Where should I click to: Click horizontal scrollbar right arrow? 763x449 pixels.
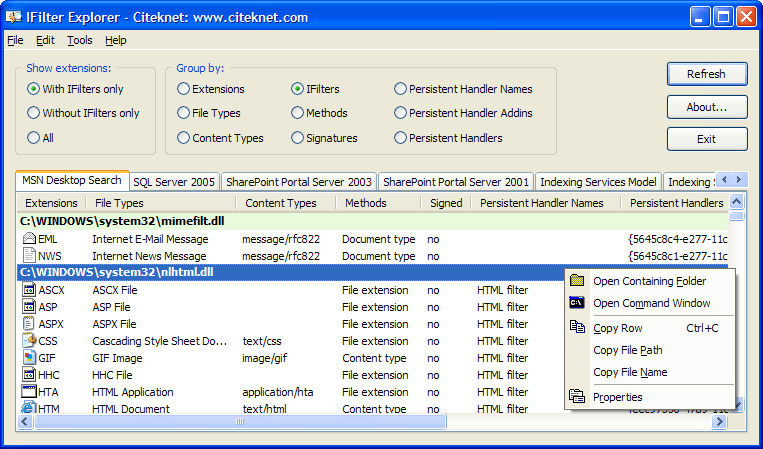tap(719, 422)
